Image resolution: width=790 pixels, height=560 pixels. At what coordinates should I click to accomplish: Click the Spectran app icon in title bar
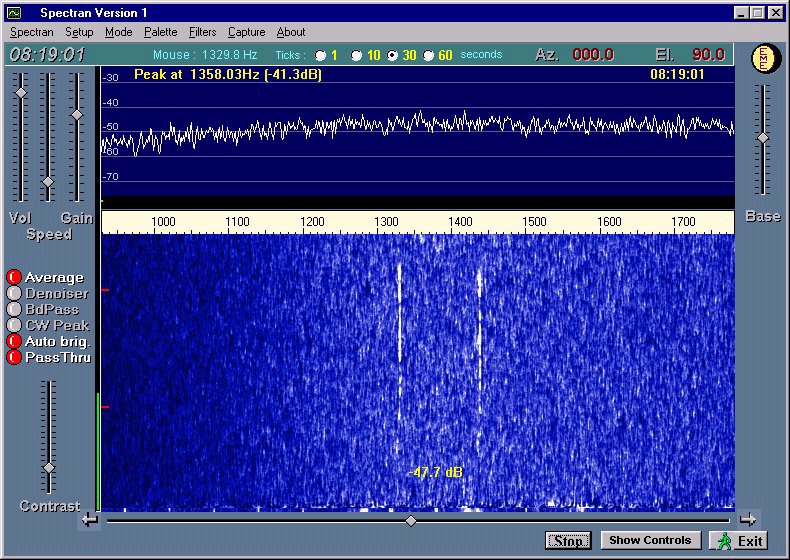[14, 13]
